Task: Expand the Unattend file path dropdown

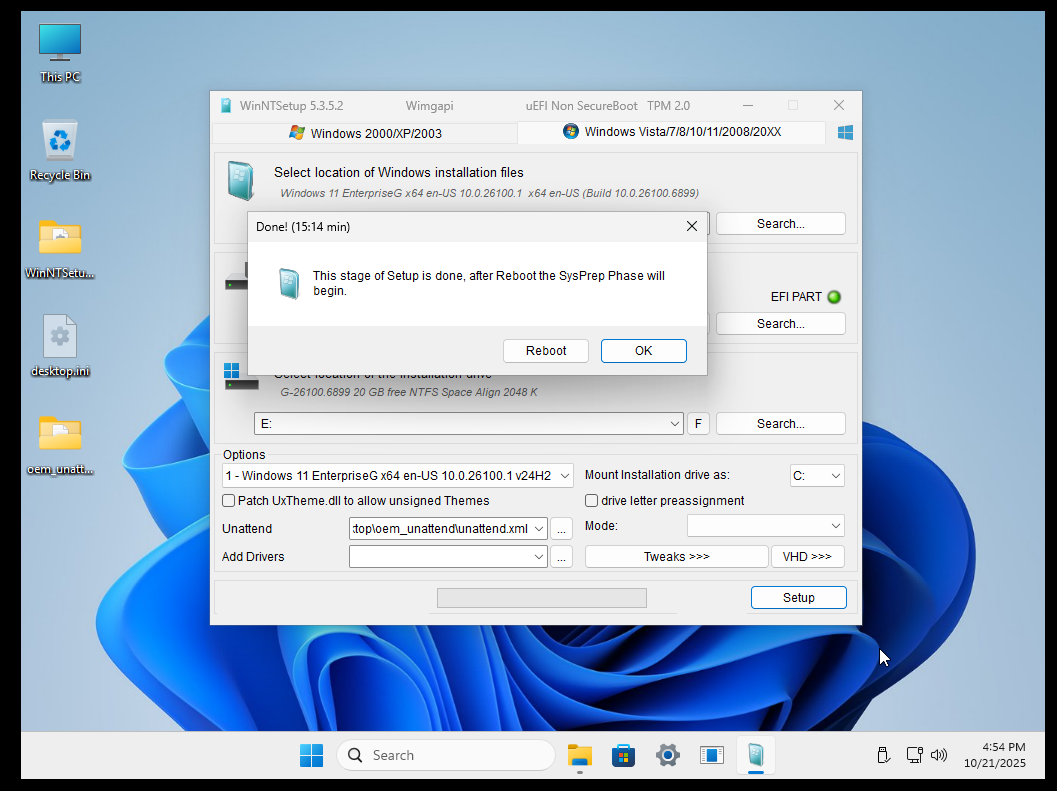Action: 539,529
